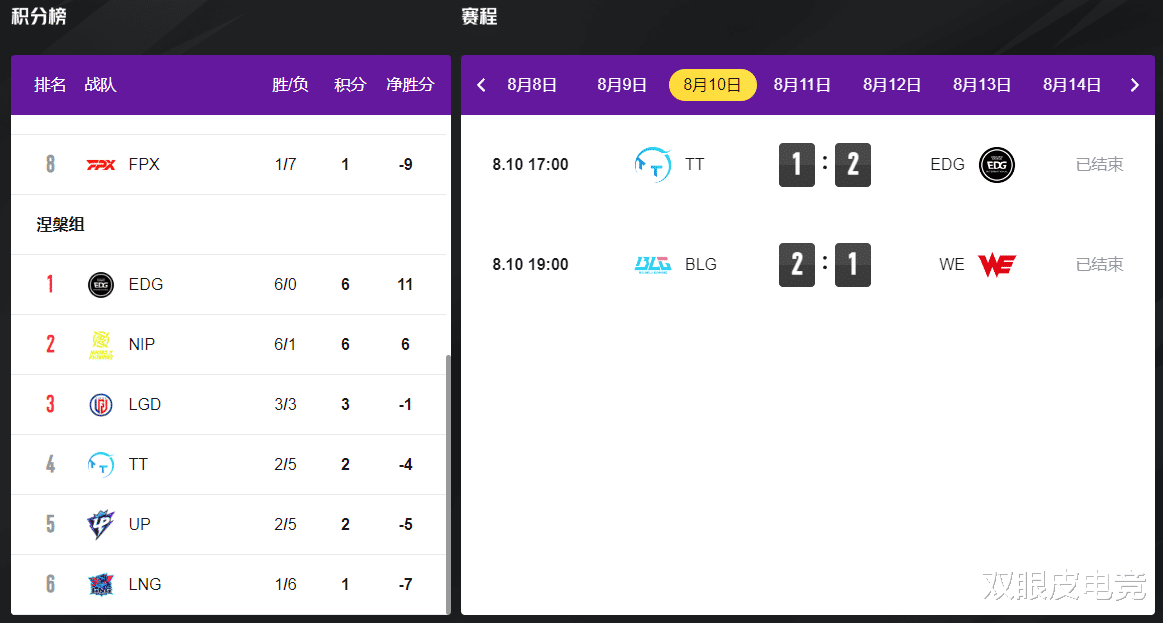
Task: Show later dates with right arrow
Action: (1135, 85)
